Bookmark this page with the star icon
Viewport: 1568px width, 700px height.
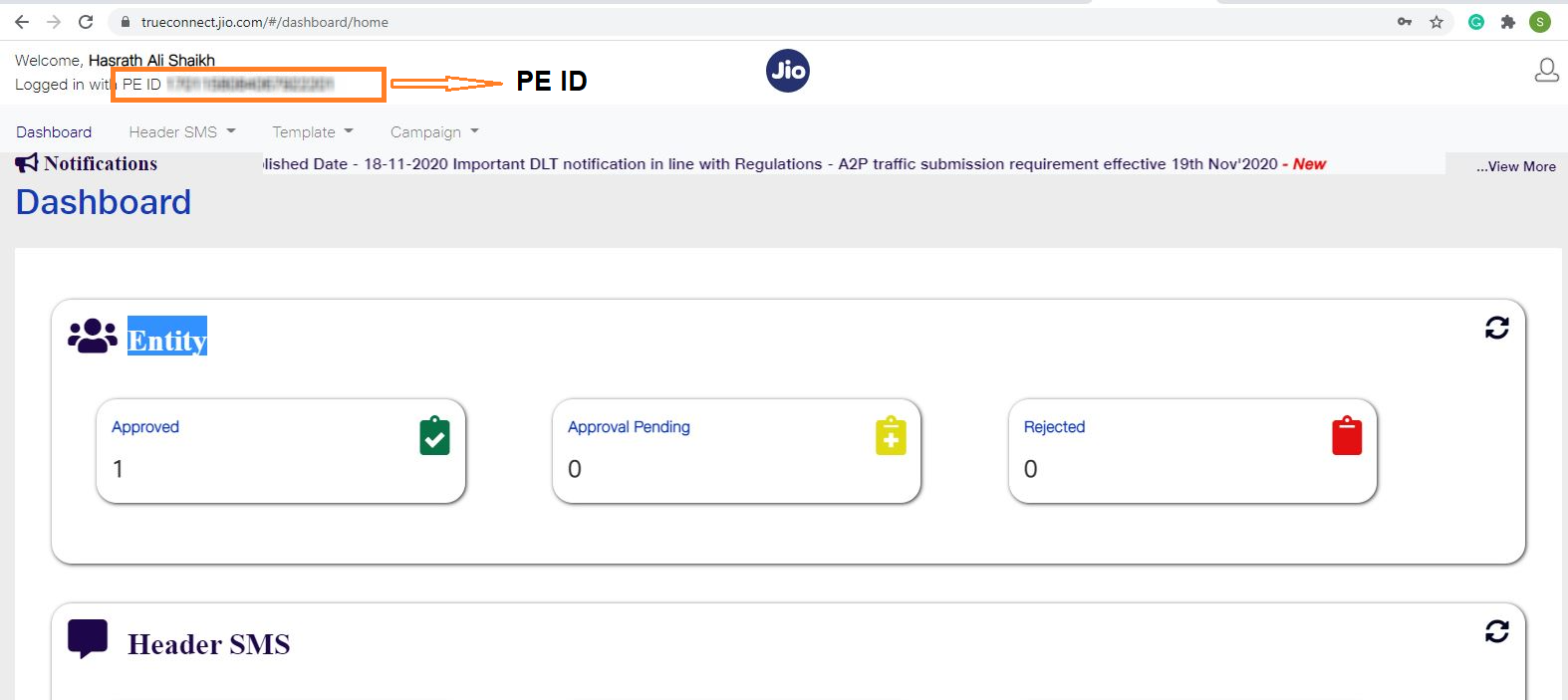(x=1437, y=22)
